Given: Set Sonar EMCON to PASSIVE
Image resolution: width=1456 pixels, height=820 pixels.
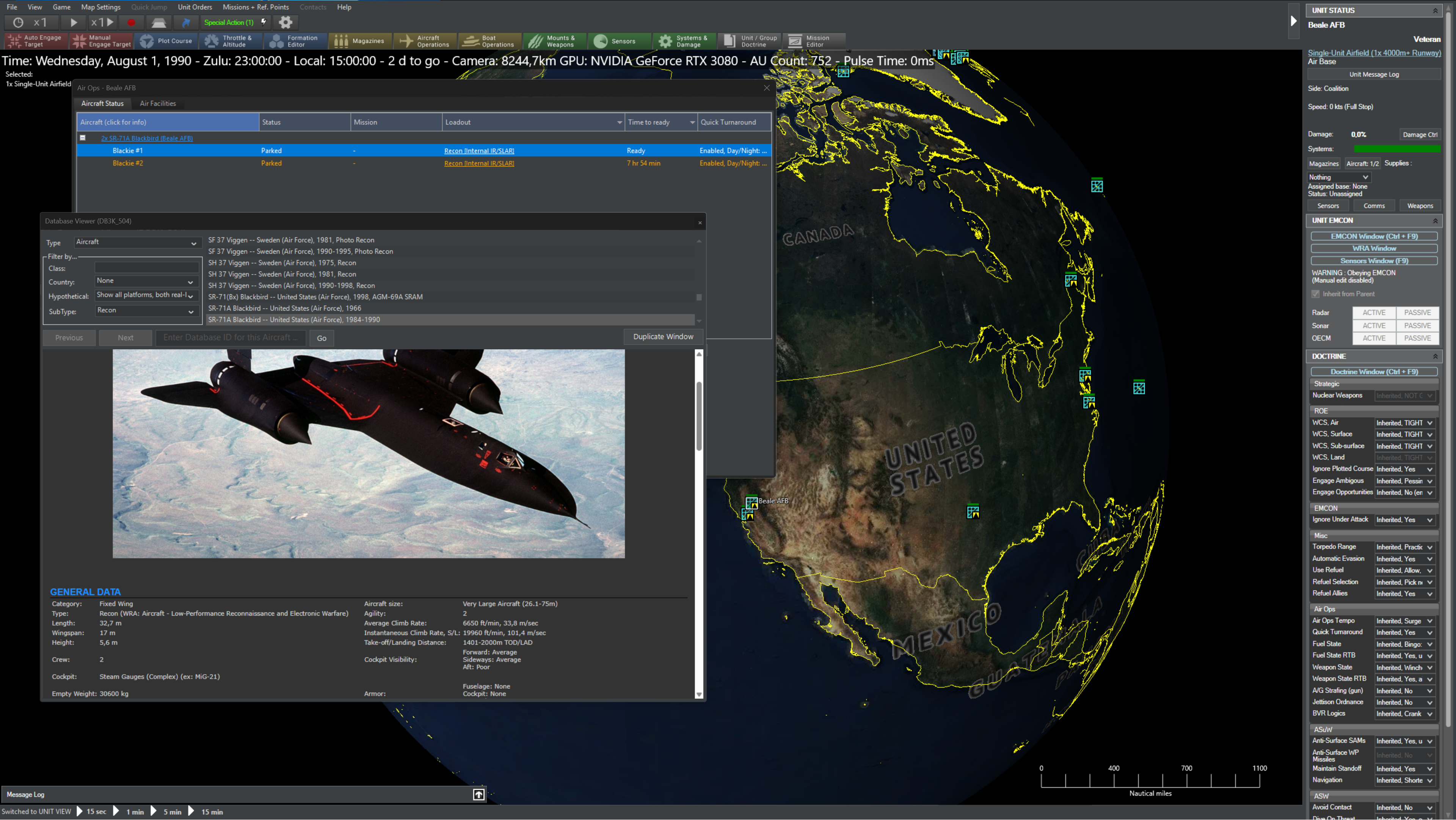Looking at the screenshot, I should coord(1417,326).
